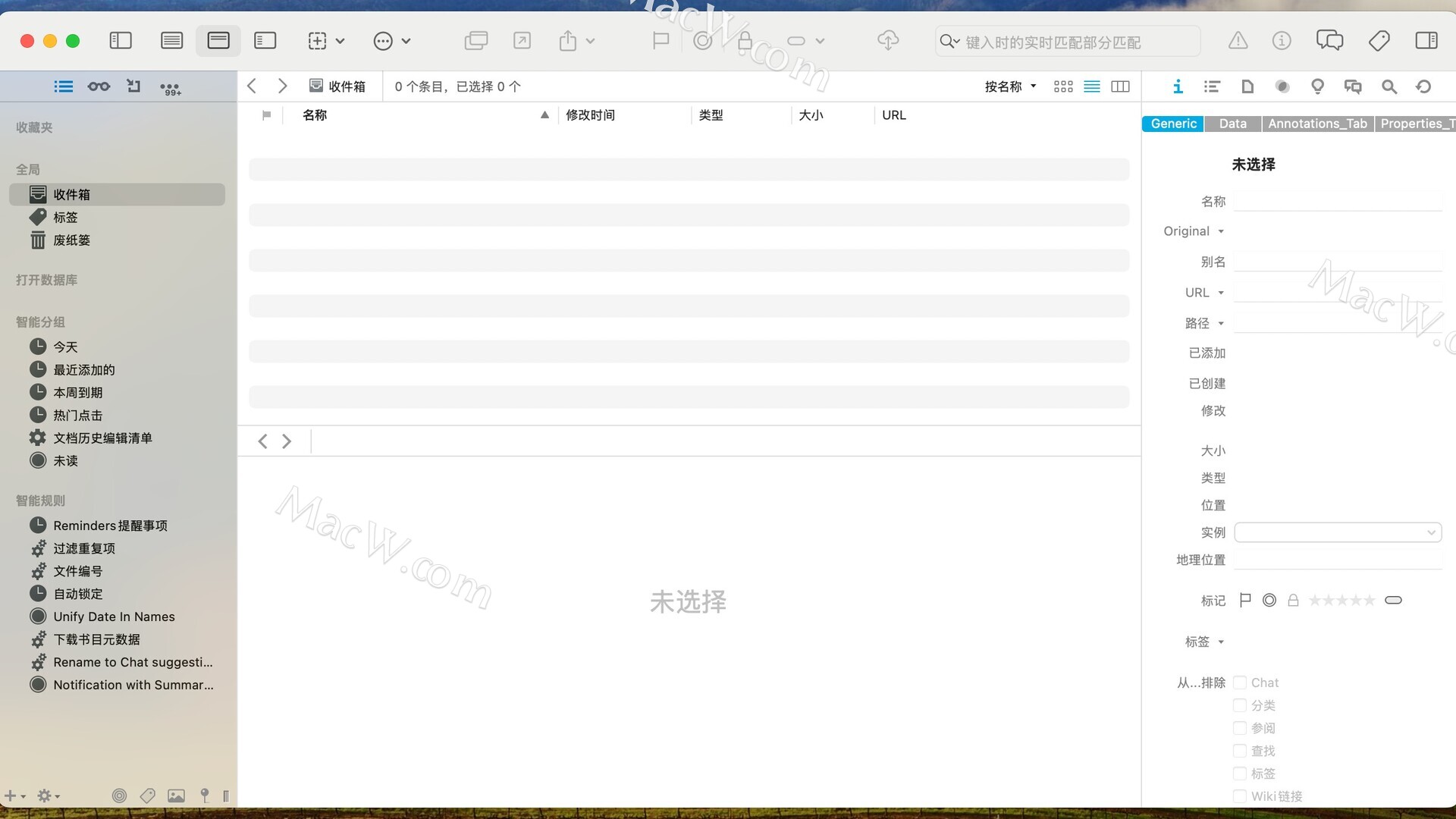Open the See Also lightbulb inspector
Image resolution: width=1456 pixels, height=819 pixels.
[1317, 86]
